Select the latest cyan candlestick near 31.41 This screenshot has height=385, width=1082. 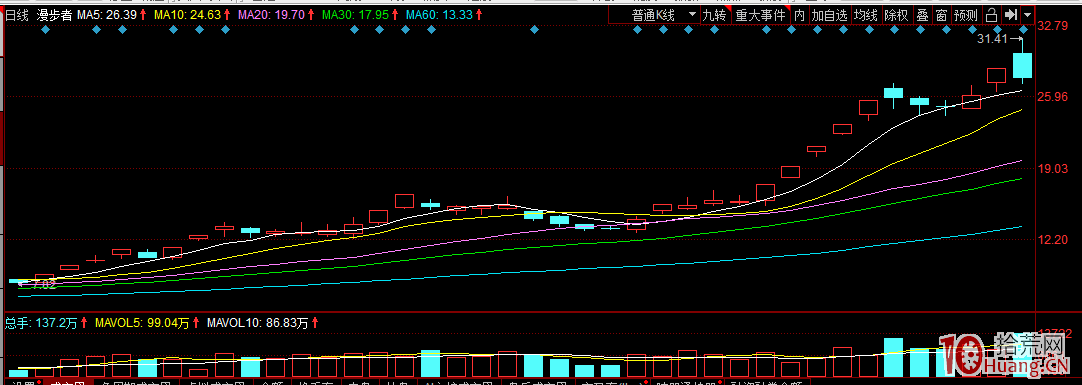coord(1022,66)
